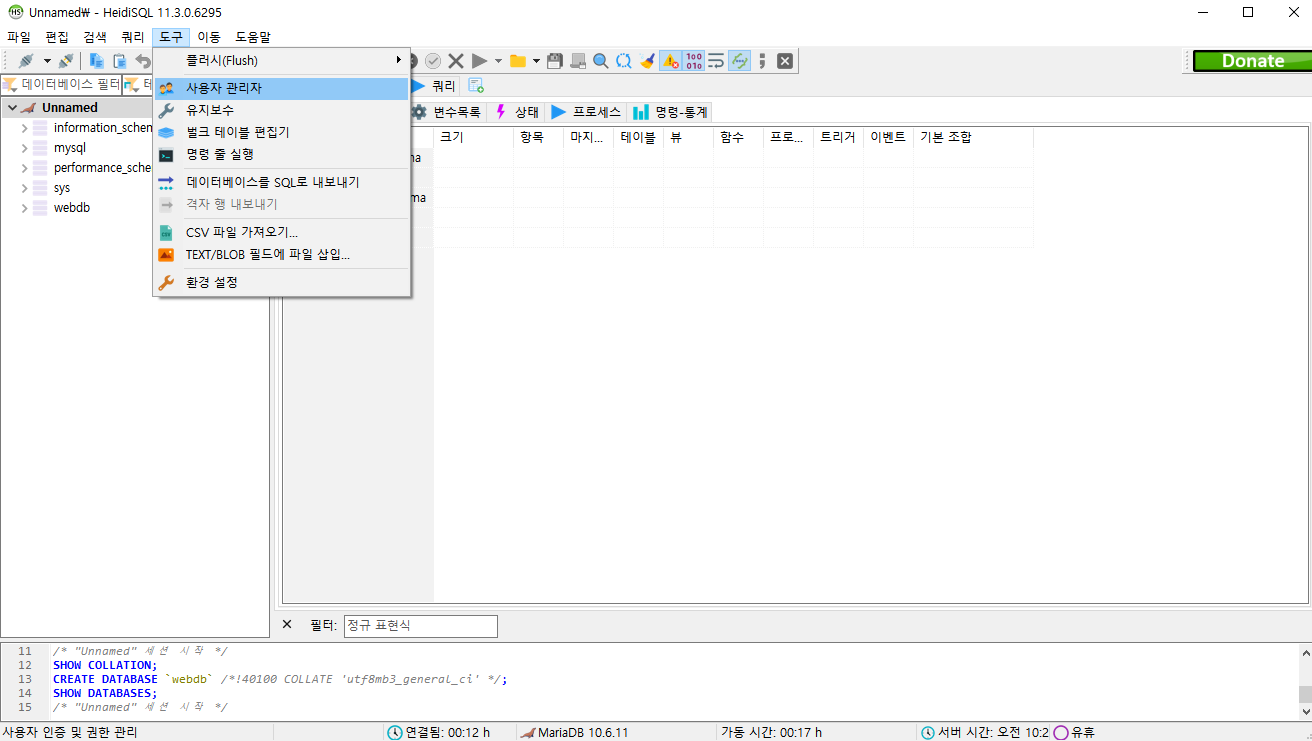The width and height of the screenshot is (1312, 741).
Task: Click the disconnect session icon
Action: pyautogui.click(x=65, y=61)
